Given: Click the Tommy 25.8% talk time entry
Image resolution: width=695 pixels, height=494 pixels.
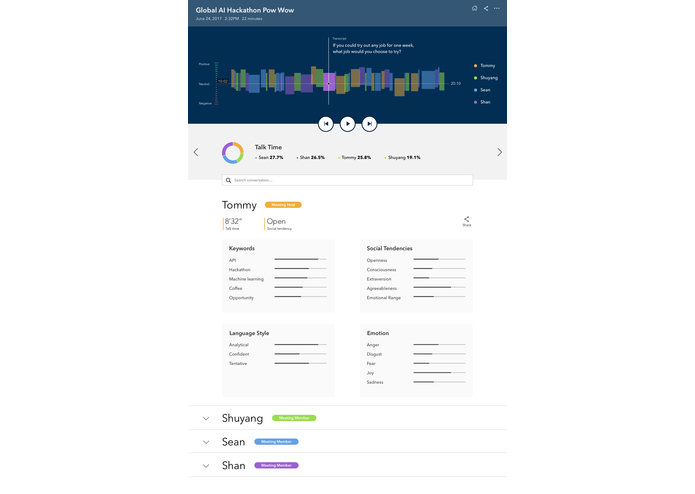Looking at the screenshot, I should [x=355, y=157].
